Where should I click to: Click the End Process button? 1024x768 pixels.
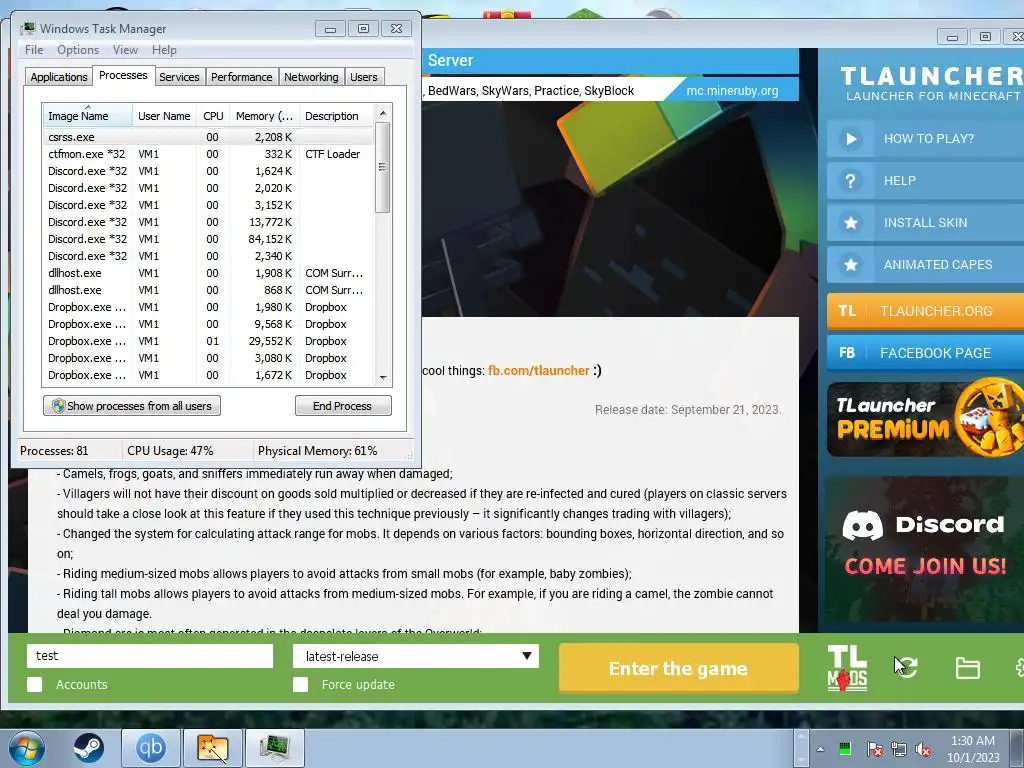click(343, 406)
